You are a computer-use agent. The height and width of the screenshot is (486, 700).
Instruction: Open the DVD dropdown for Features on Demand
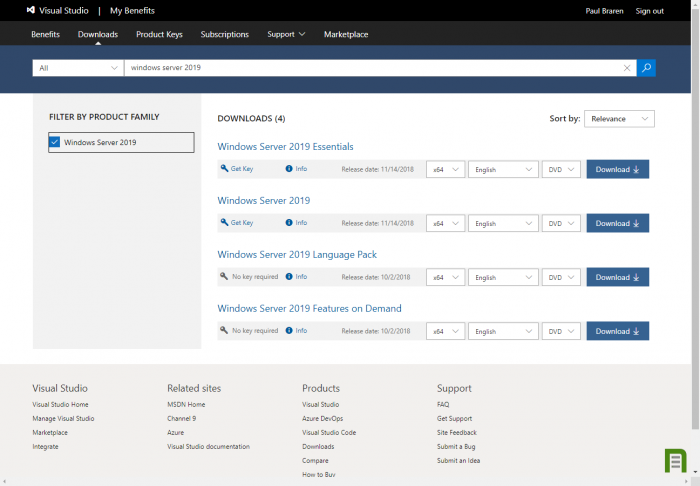coord(561,332)
